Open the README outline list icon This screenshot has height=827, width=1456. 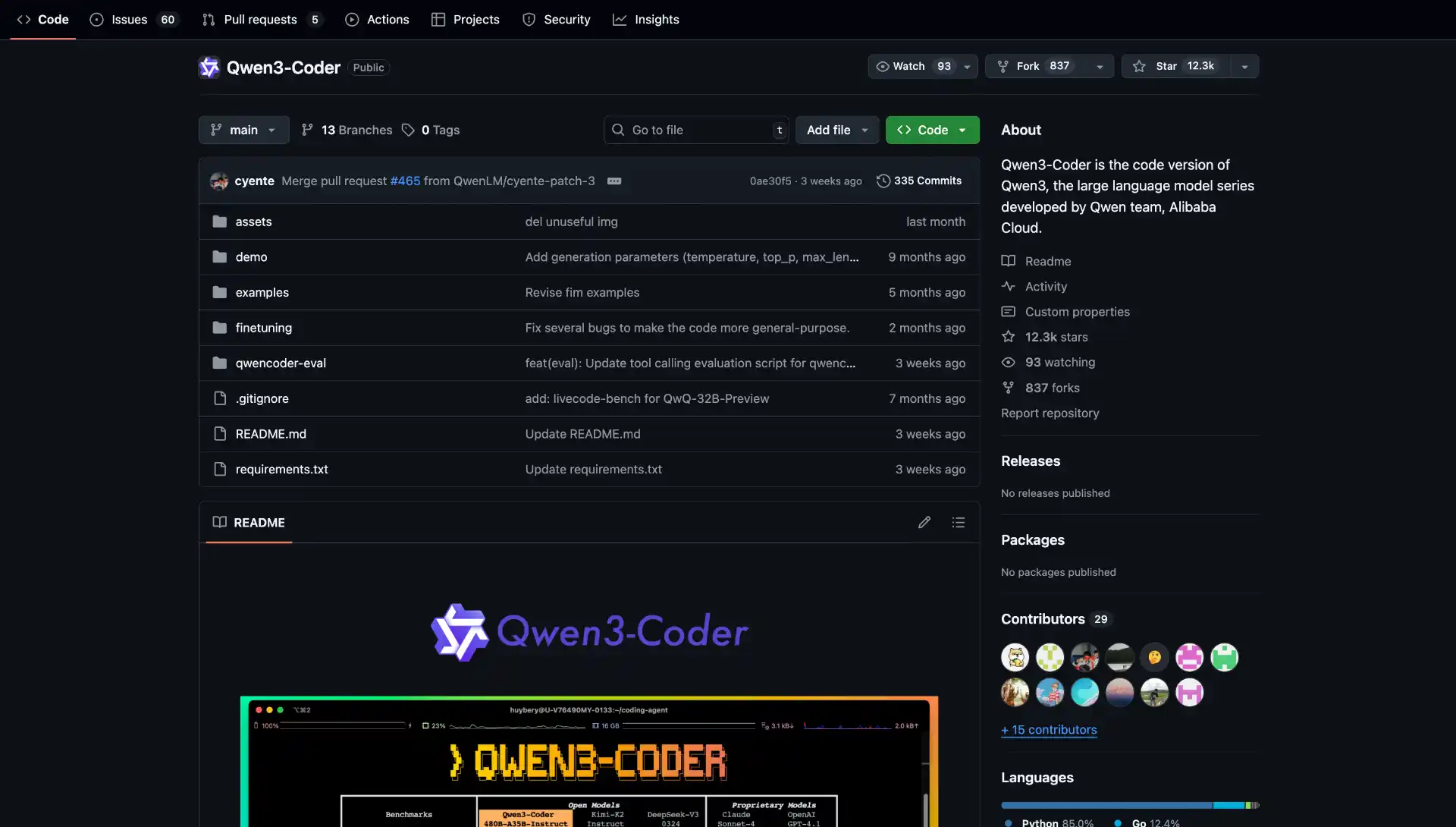[959, 522]
